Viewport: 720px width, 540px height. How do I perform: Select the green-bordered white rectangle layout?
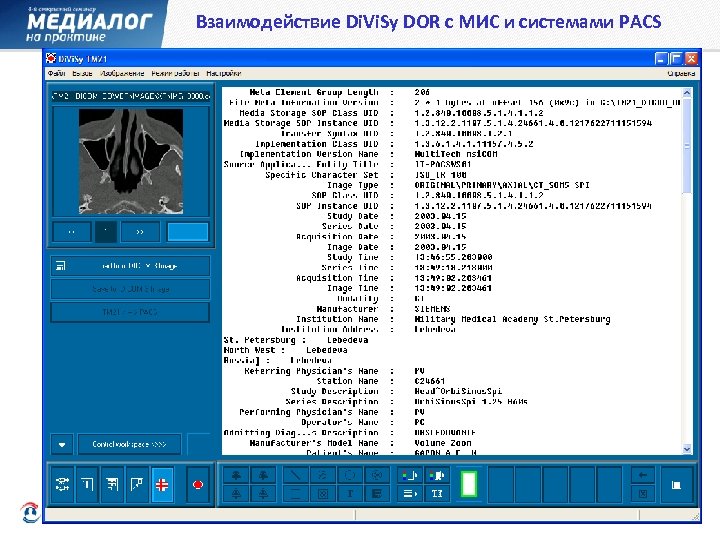click(469, 484)
